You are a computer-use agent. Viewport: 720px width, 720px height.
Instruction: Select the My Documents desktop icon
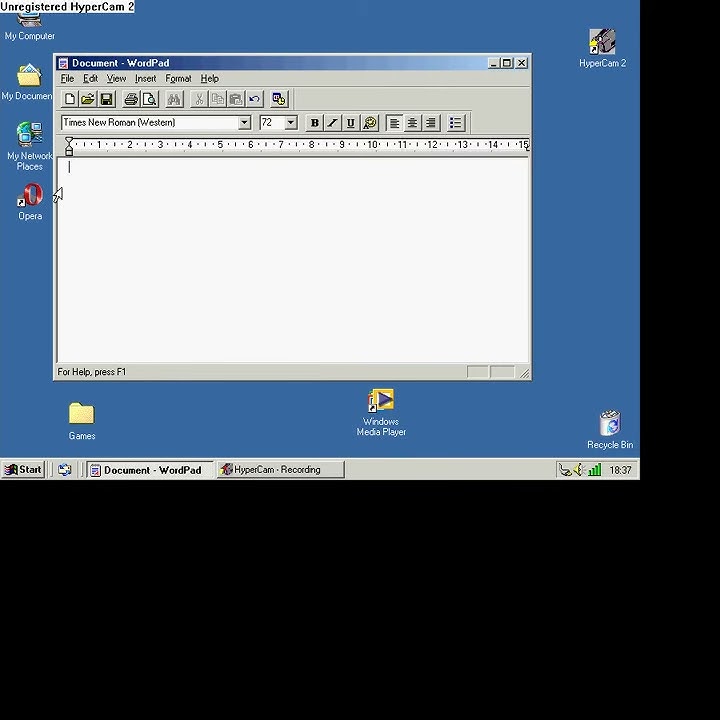coord(28,82)
